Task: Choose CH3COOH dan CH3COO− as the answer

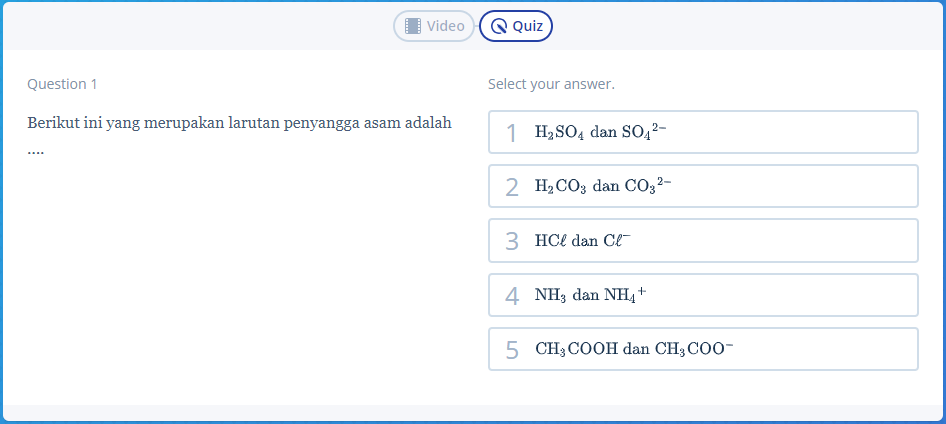Action: [702, 349]
